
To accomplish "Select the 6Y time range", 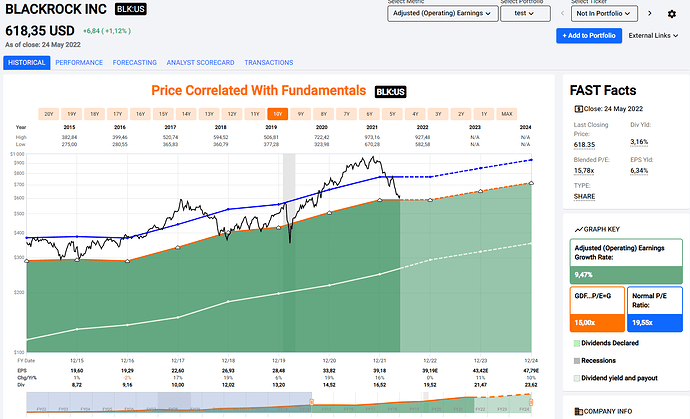I will click(x=370, y=114).
